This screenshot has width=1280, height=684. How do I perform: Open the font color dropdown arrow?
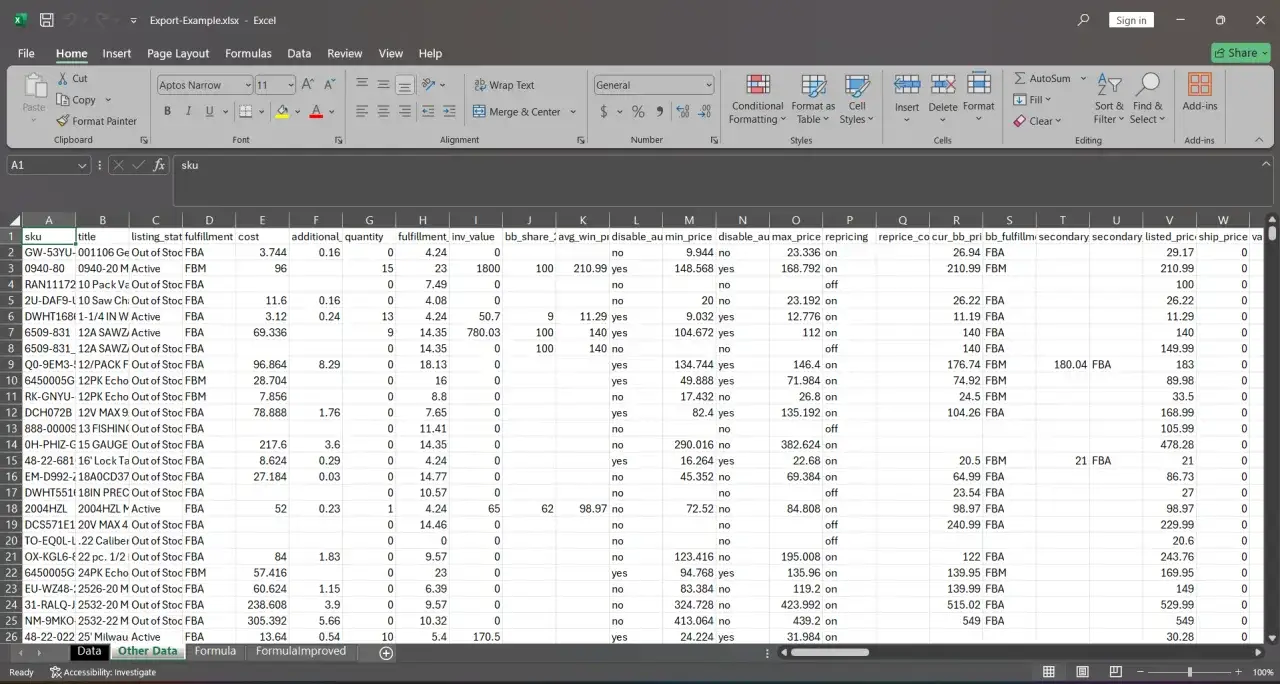point(332,112)
